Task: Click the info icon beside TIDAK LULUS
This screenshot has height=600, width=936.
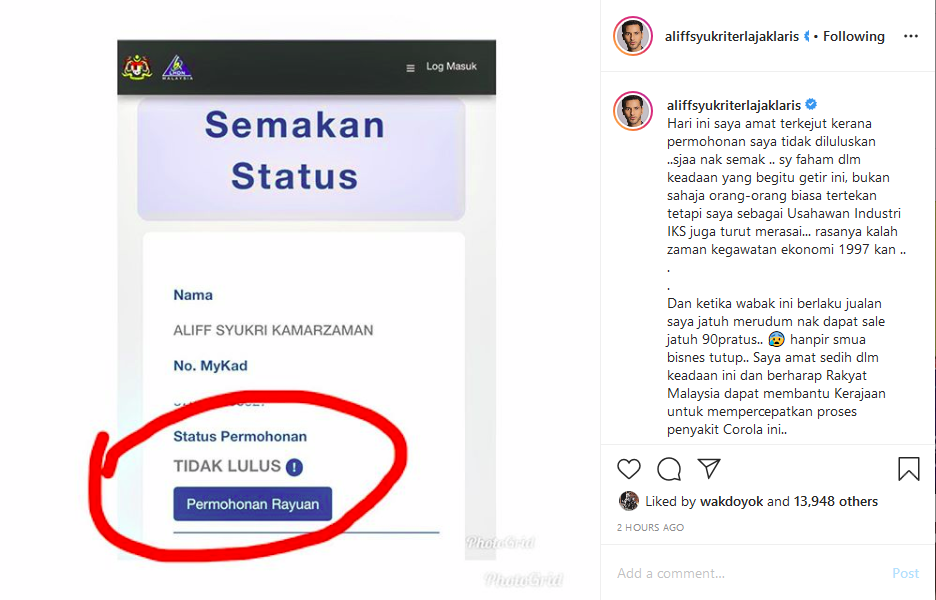Action: (294, 467)
